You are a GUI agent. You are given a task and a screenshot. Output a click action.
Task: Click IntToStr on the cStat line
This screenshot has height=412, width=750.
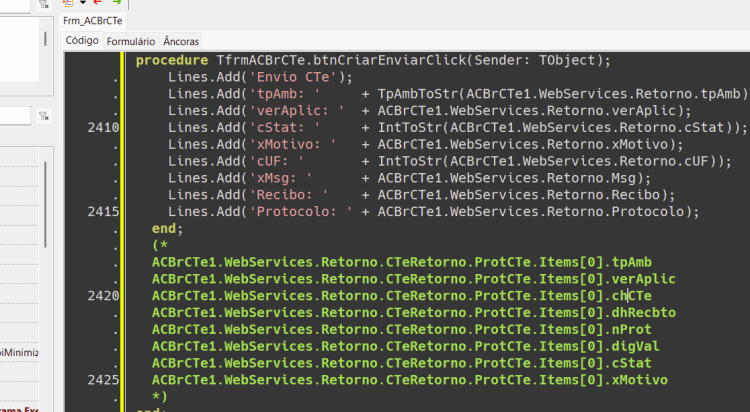tap(409, 128)
